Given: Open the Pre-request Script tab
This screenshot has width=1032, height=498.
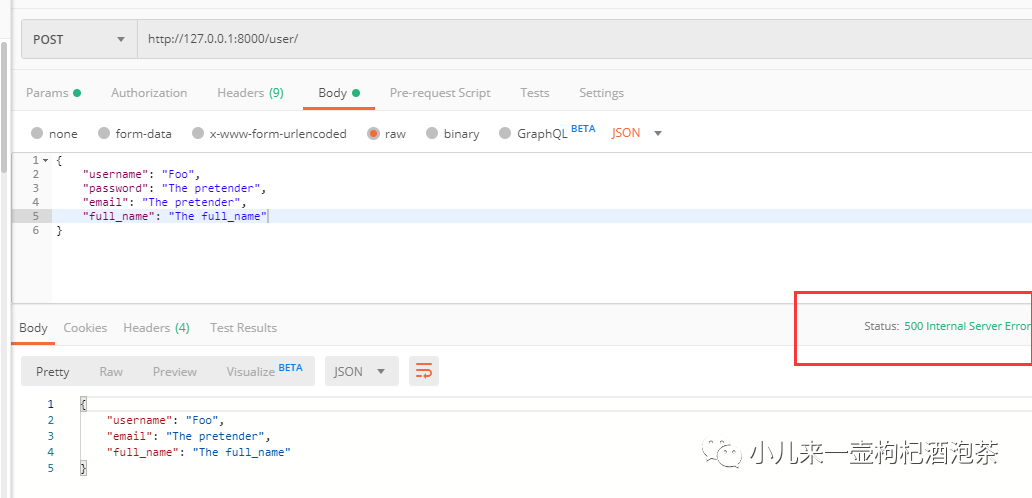Looking at the screenshot, I should [440, 93].
